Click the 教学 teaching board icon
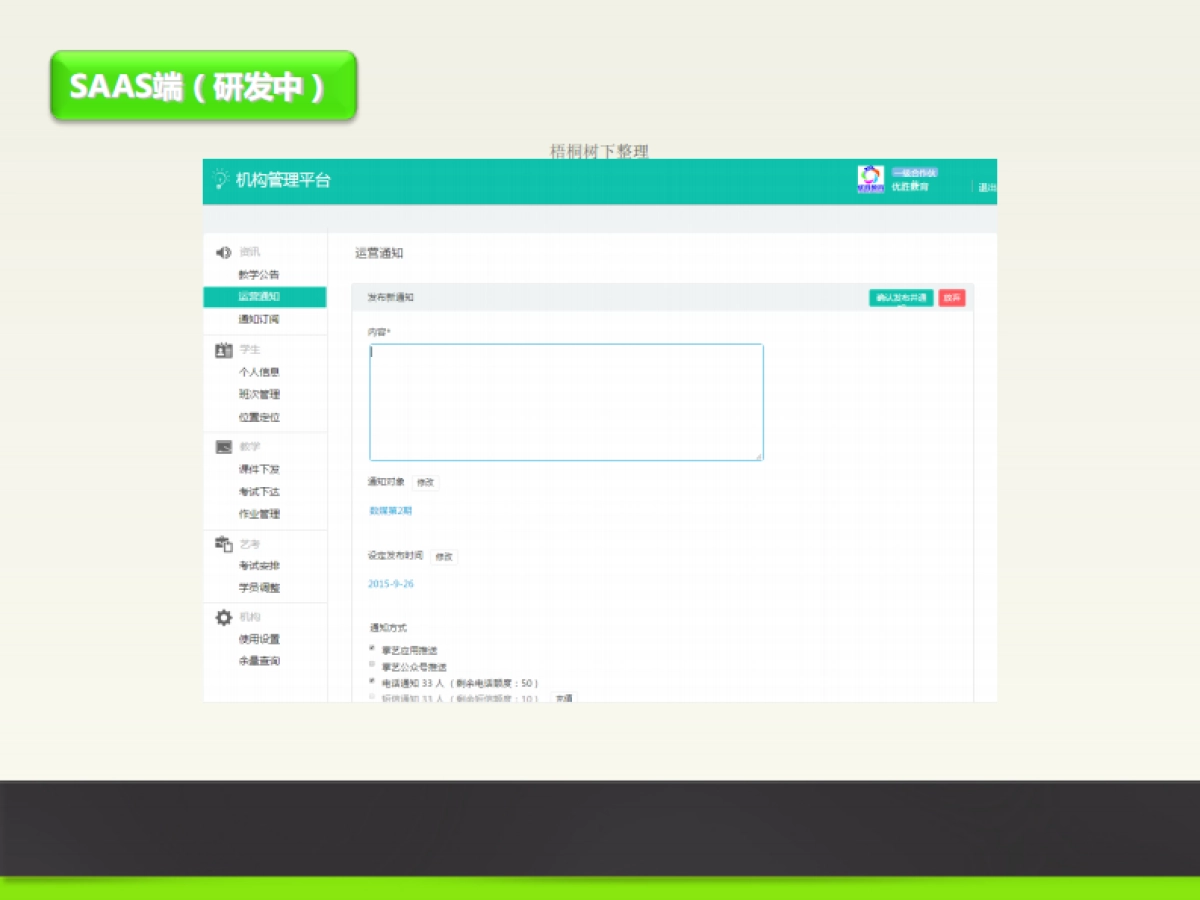 point(222,447)
